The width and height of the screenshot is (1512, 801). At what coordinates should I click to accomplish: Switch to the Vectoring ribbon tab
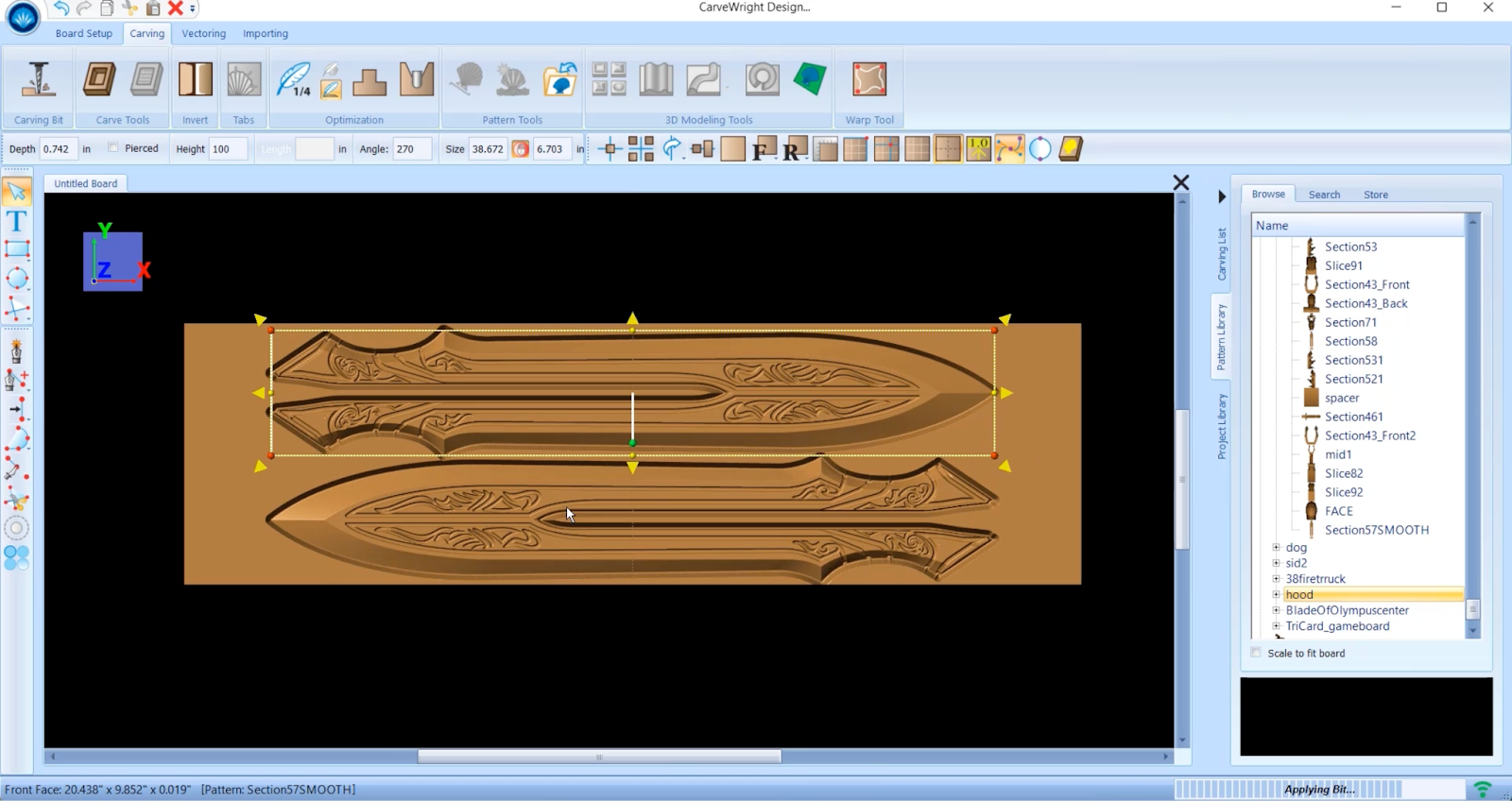(203, 34)
